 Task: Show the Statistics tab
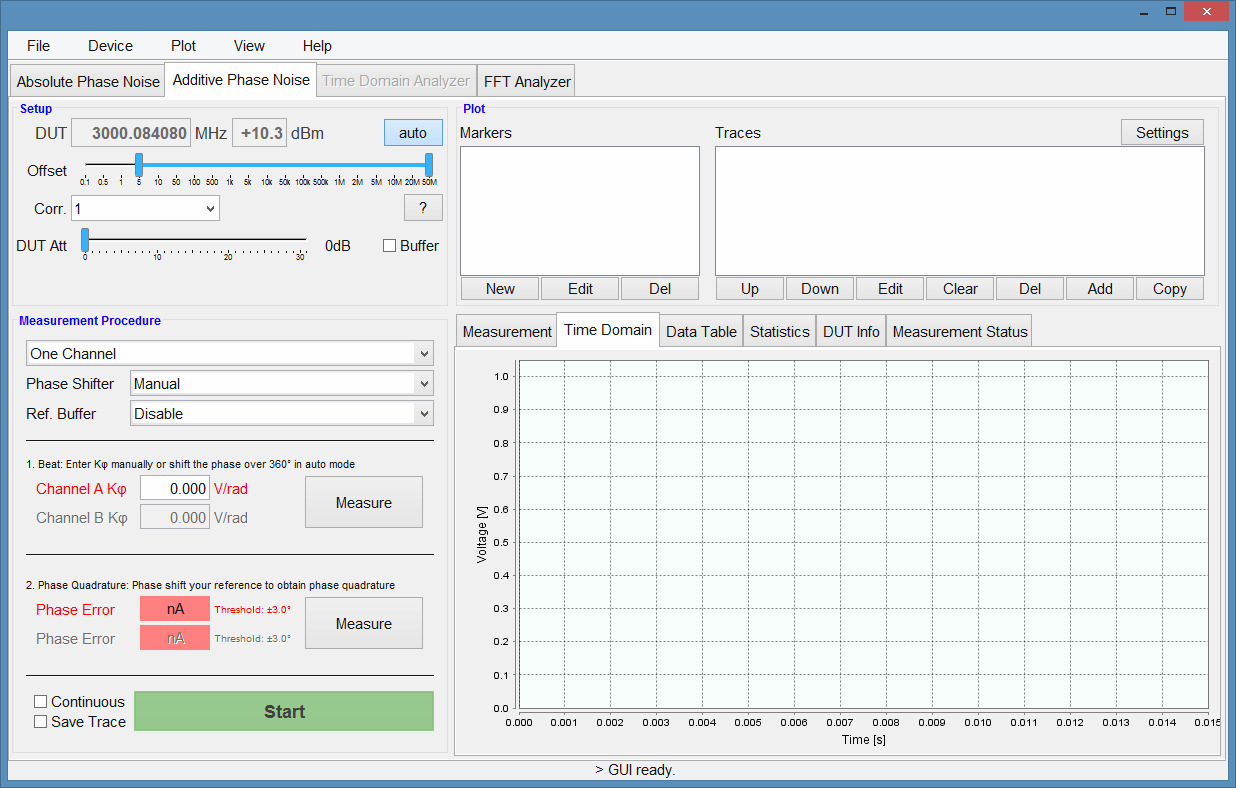point(780,332)
